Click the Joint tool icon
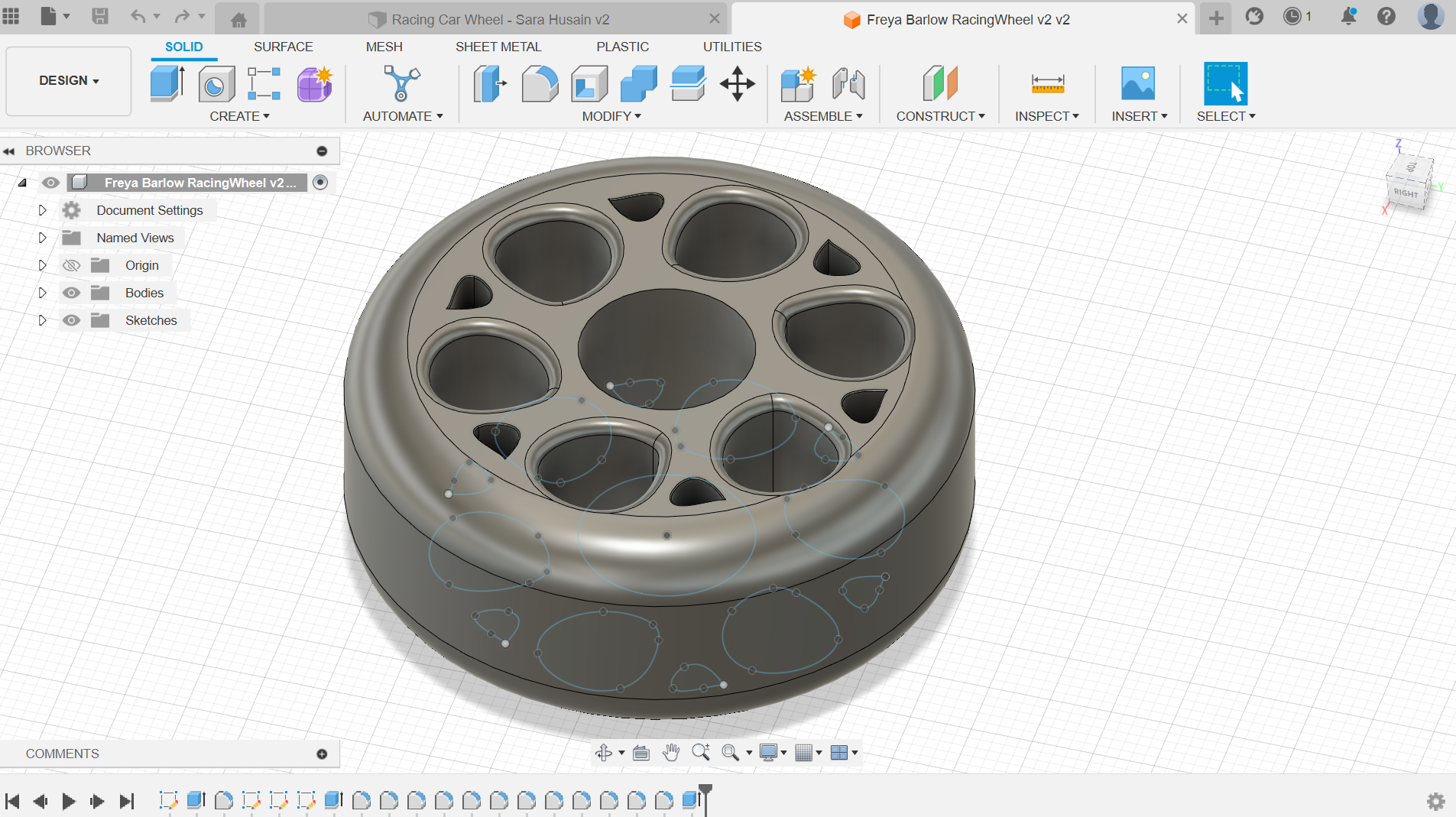This screenshot has height=817, width=1456. (x=848, y=83)
